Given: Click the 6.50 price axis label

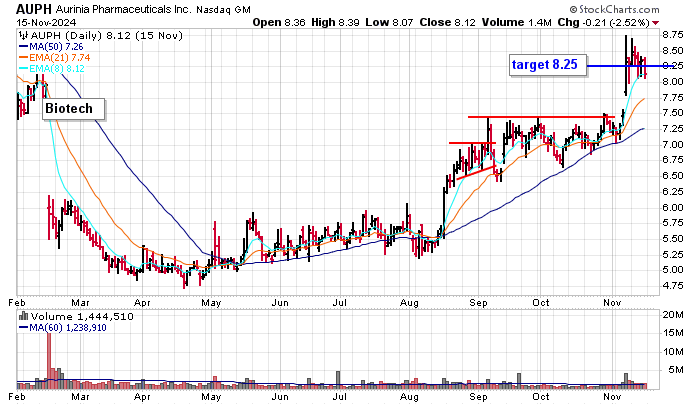Looking at the screenshot, I should [x=673, y=176].
